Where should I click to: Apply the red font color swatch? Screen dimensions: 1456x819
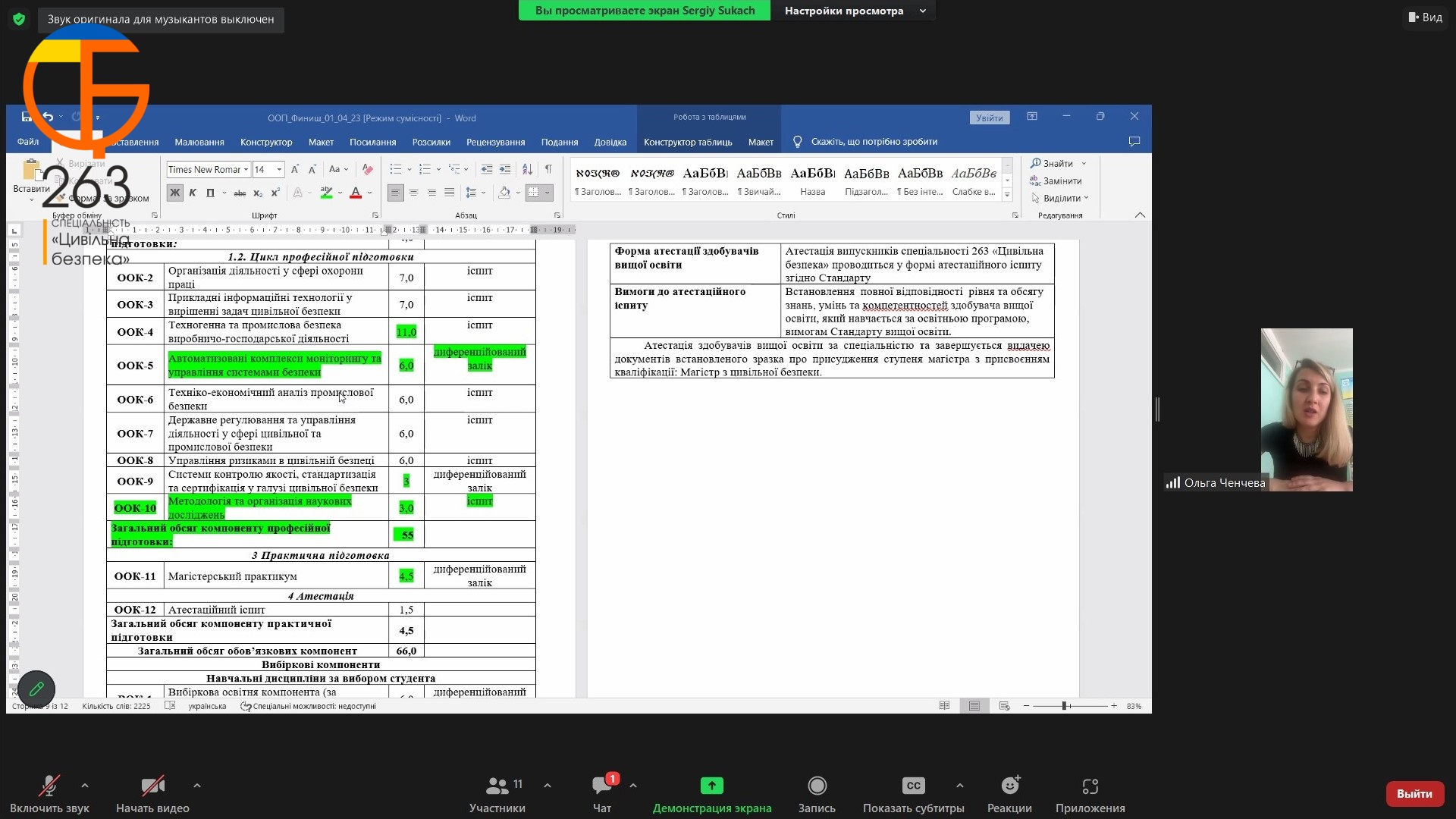[355, 193]
